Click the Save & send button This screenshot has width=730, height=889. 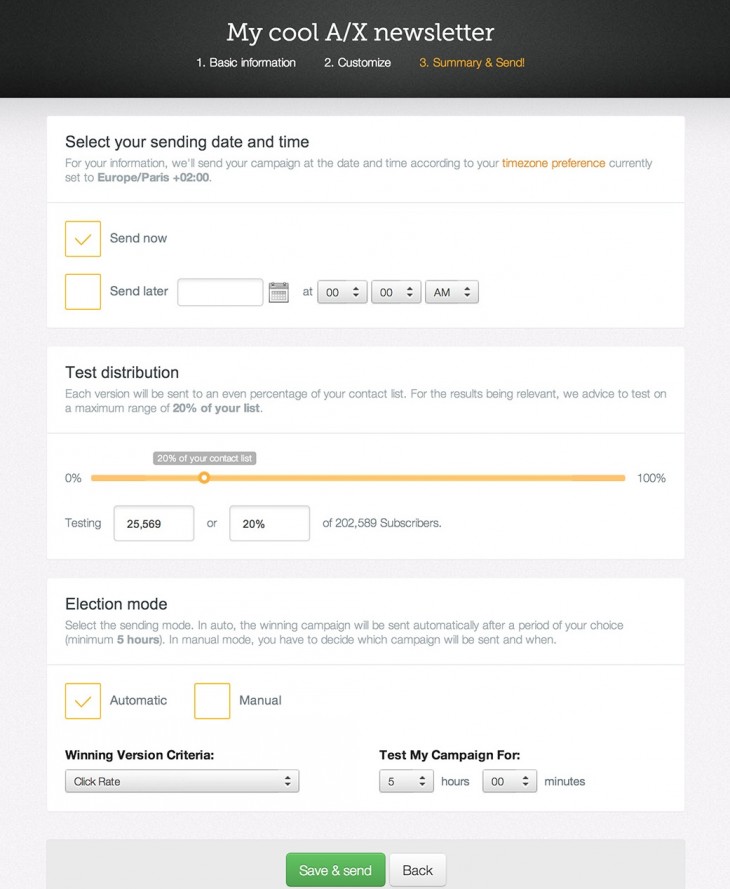335,870
